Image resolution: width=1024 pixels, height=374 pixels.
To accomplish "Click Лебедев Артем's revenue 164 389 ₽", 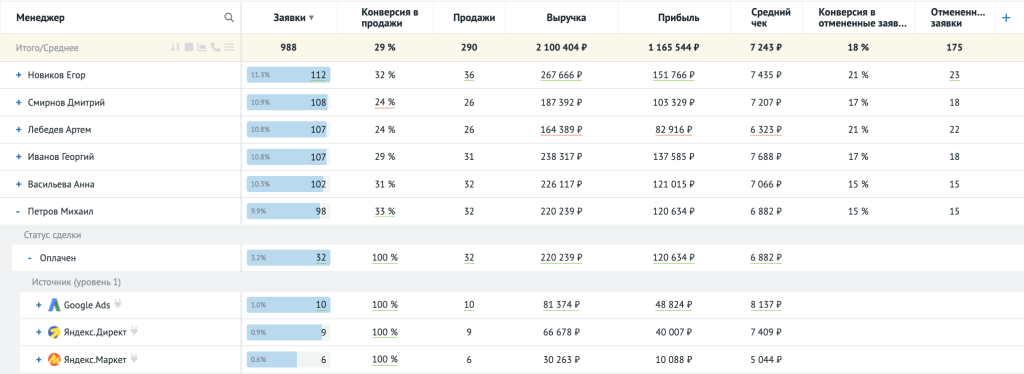I will click(562, 130).
